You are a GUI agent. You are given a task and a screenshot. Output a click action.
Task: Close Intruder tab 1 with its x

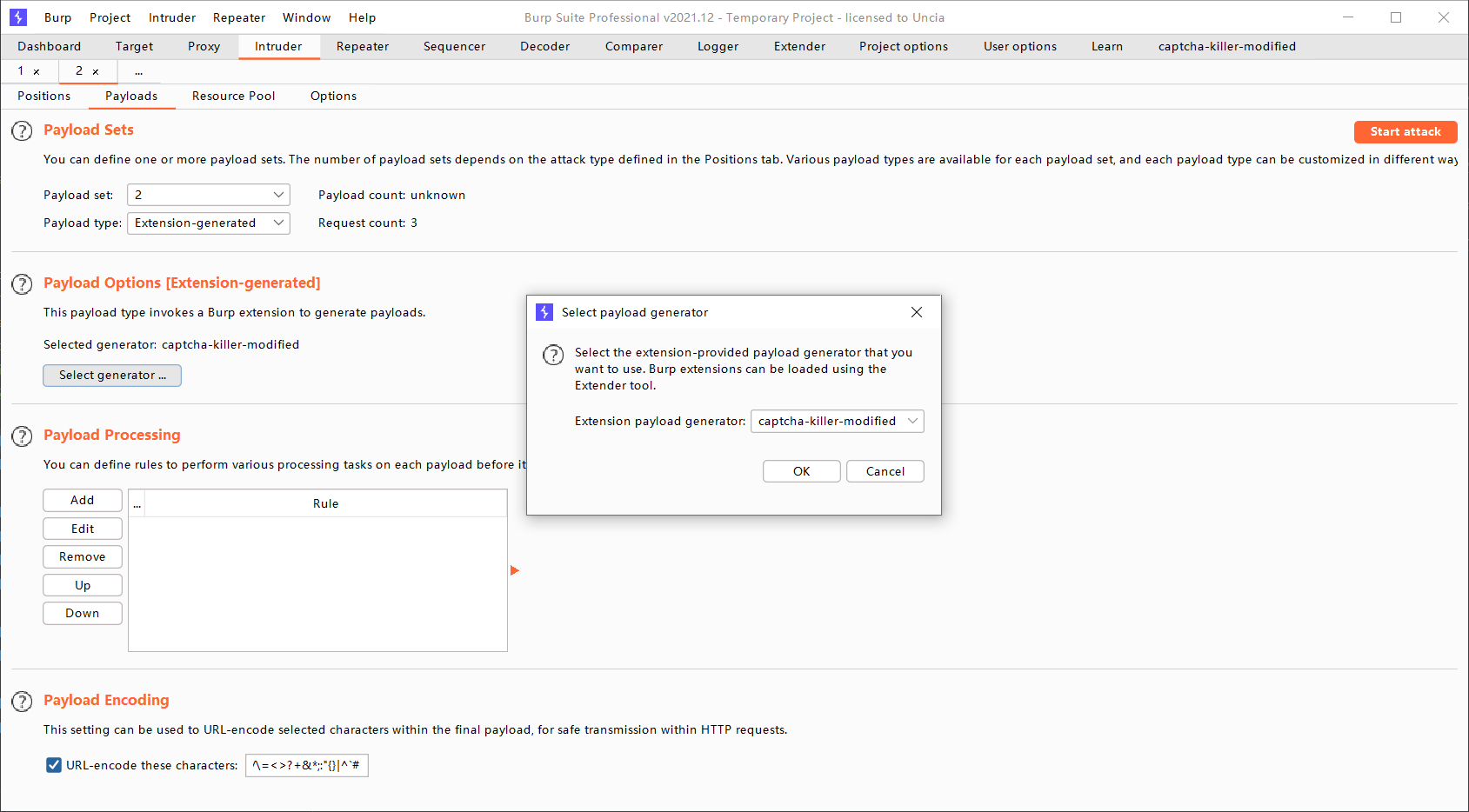click(x=37, y=72)
